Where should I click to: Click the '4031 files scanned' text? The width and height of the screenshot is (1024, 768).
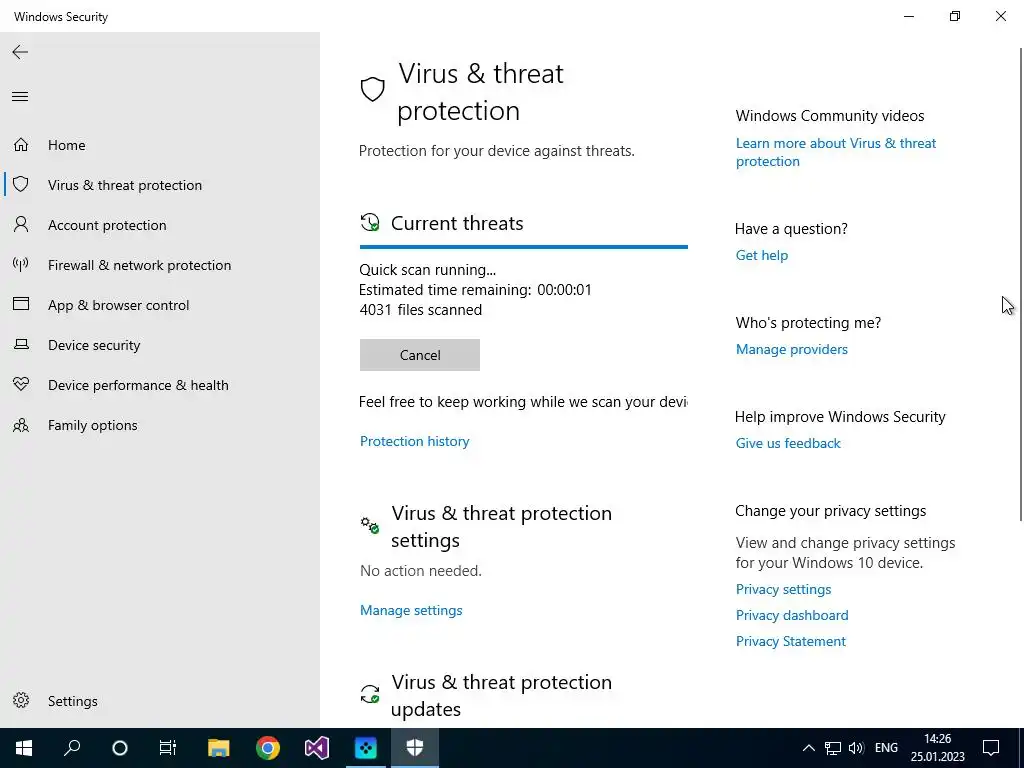pyautogui.click(x=421, y=310)
